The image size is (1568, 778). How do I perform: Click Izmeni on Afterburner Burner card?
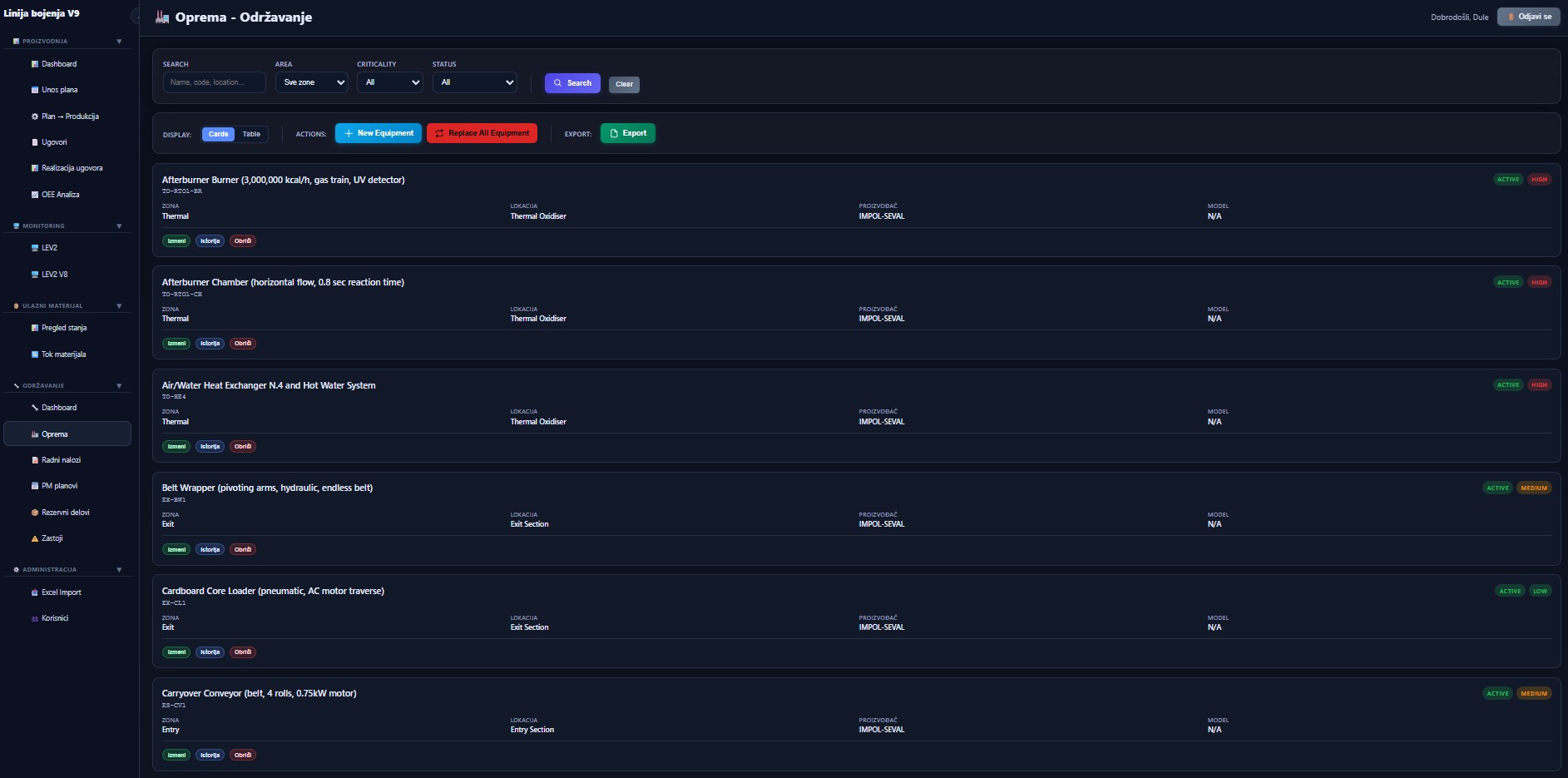pyautogui.click(x=176, y=241)
